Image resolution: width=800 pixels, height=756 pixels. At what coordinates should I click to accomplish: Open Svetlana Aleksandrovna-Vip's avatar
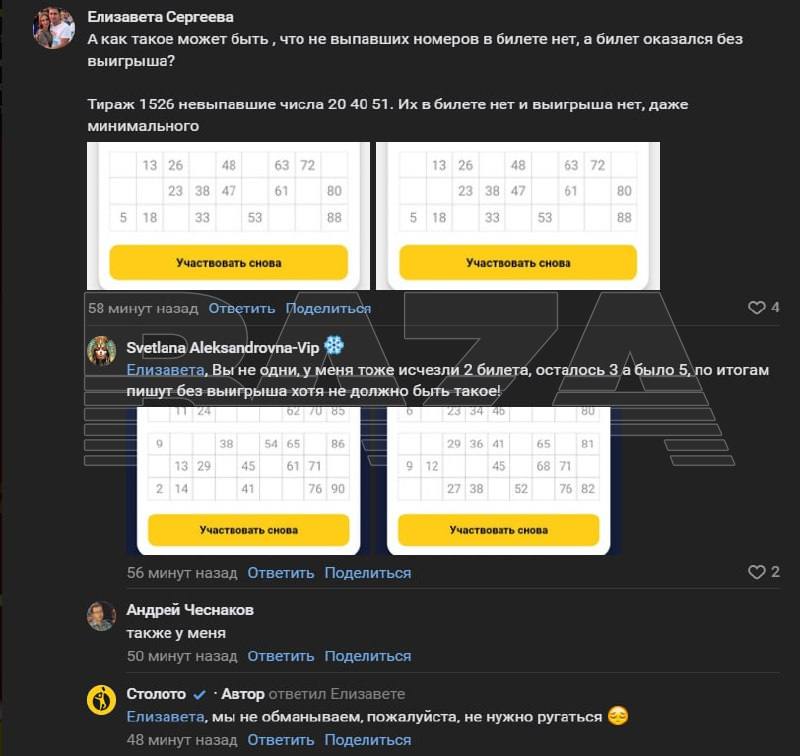pyautogui.click(x=102, y=351)
